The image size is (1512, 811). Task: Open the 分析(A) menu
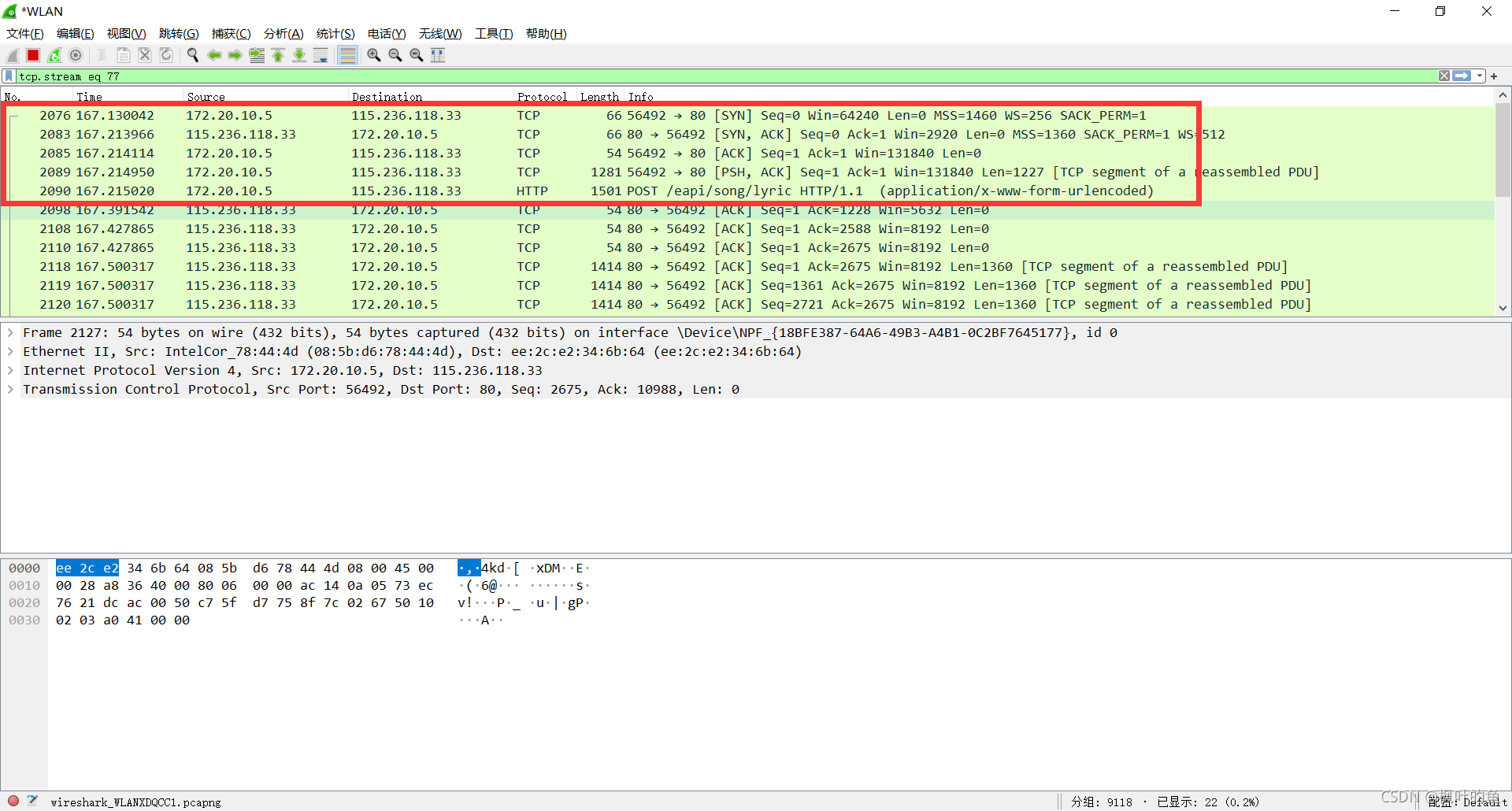coord(283,34)
